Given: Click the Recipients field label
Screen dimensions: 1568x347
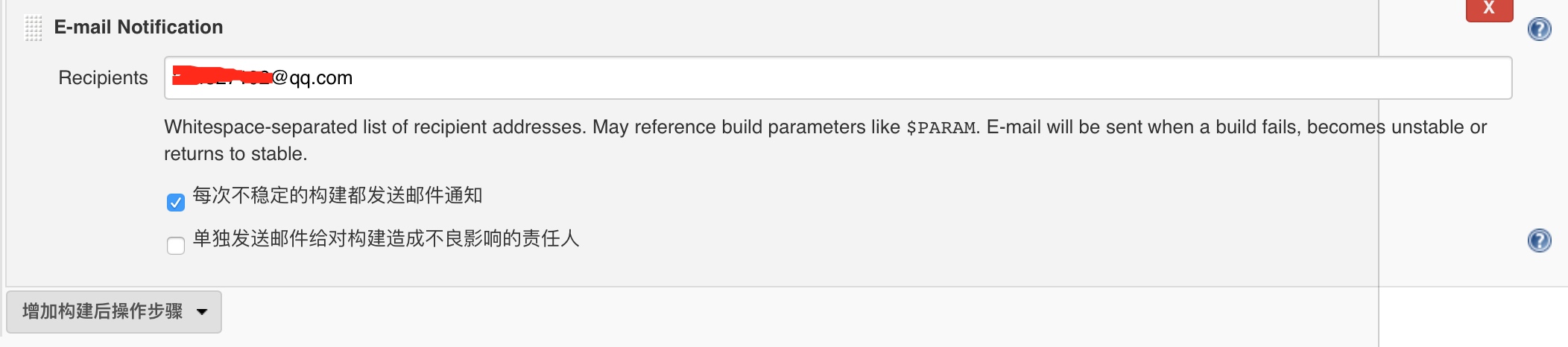Looking at the screenshot, I should [103, 78].
